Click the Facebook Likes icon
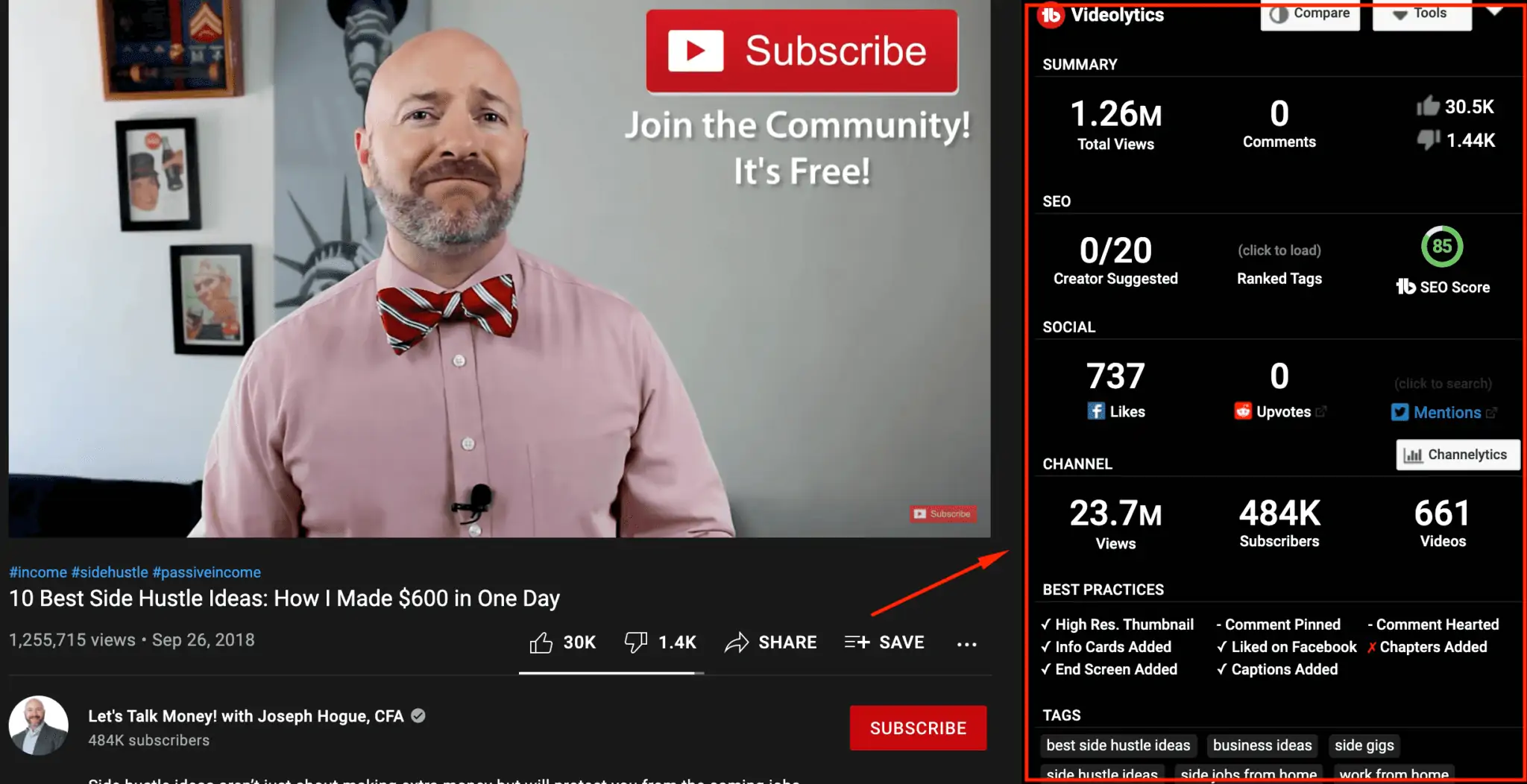This screenshot has height=784, width=1527. [1095, 411]
